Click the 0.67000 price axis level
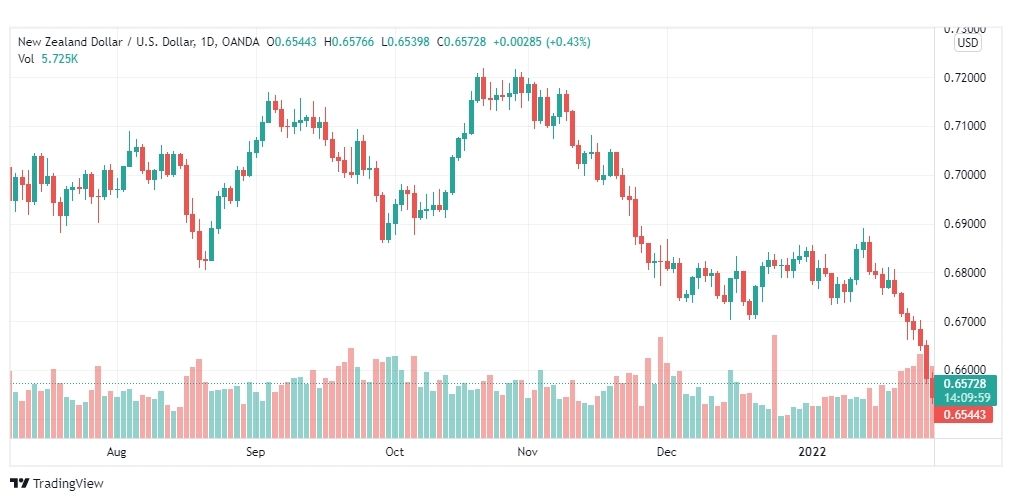This screenshot has height=501, width=1012. (966, 322)
